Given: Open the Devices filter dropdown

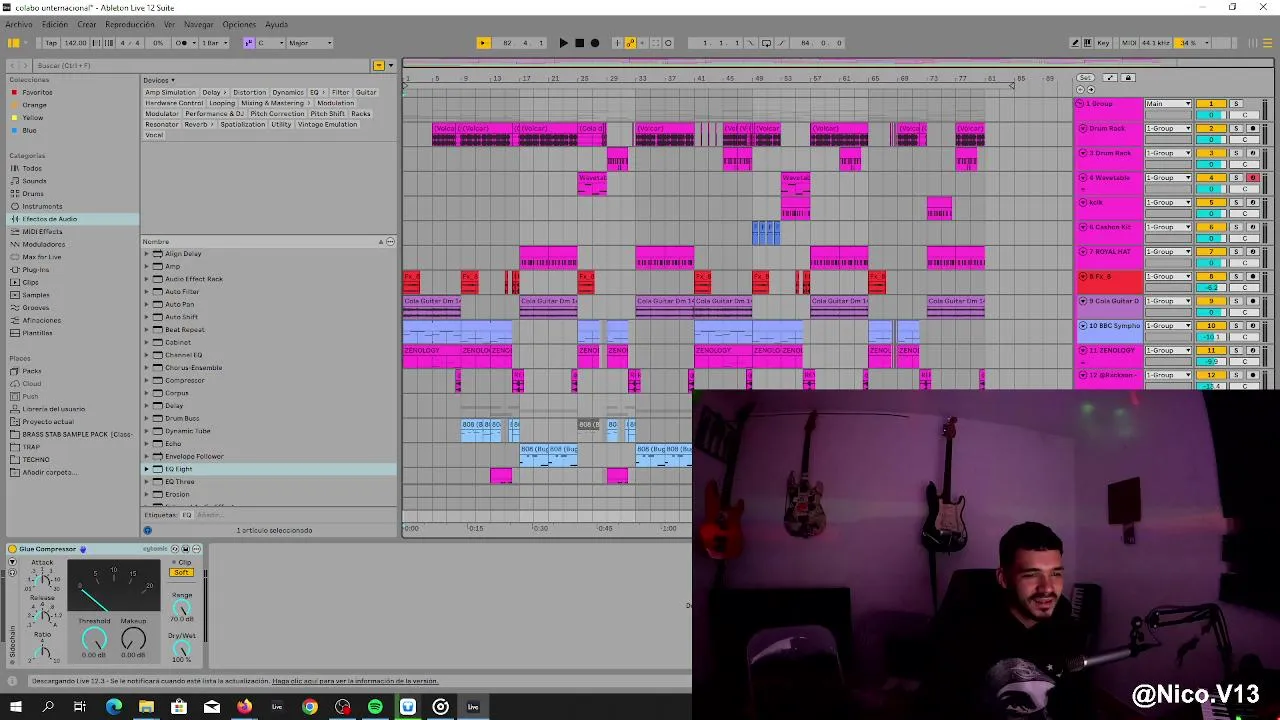Looking at the screenshot, I should click(158, 80).
